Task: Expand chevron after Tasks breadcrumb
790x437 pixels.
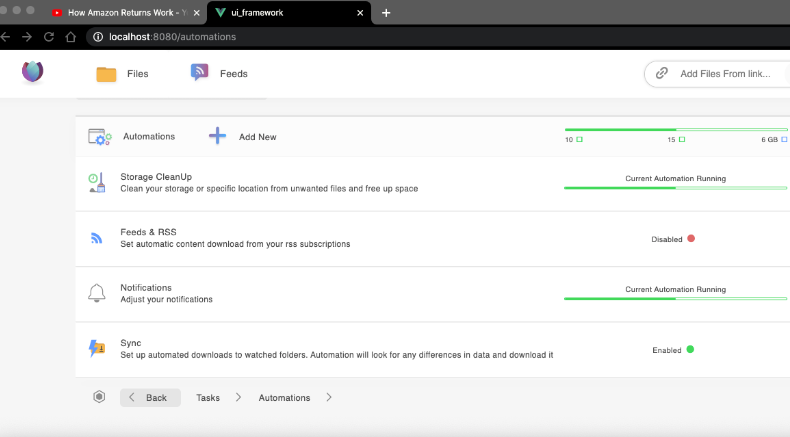Action: [238, 397]
